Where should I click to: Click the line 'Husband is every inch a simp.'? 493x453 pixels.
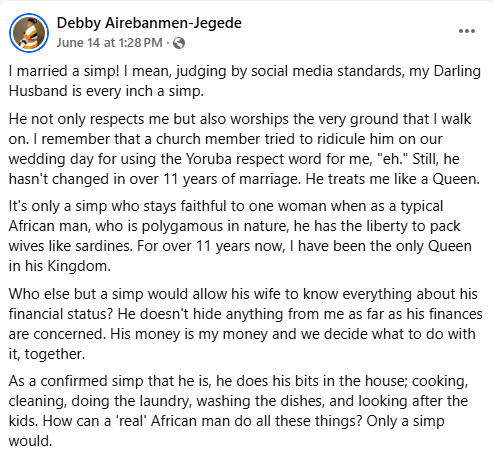coord(106,91)
